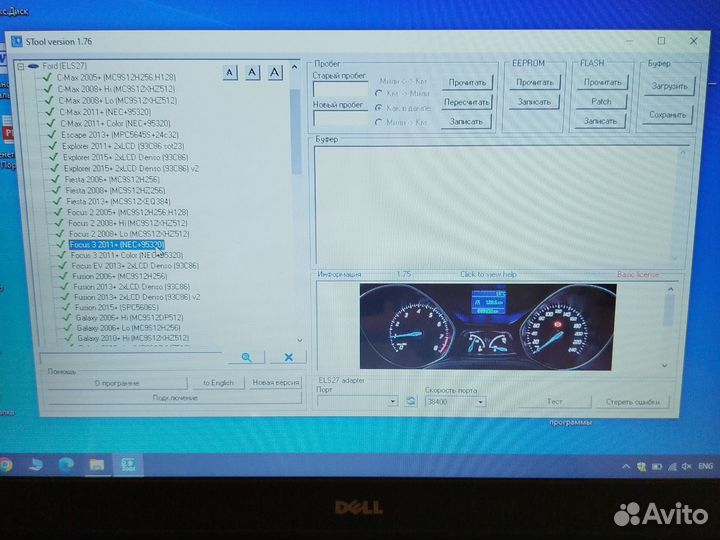This screenshot has width=720, height=540.
Task: Click the Пересчитать button
Action: [467, 102]
